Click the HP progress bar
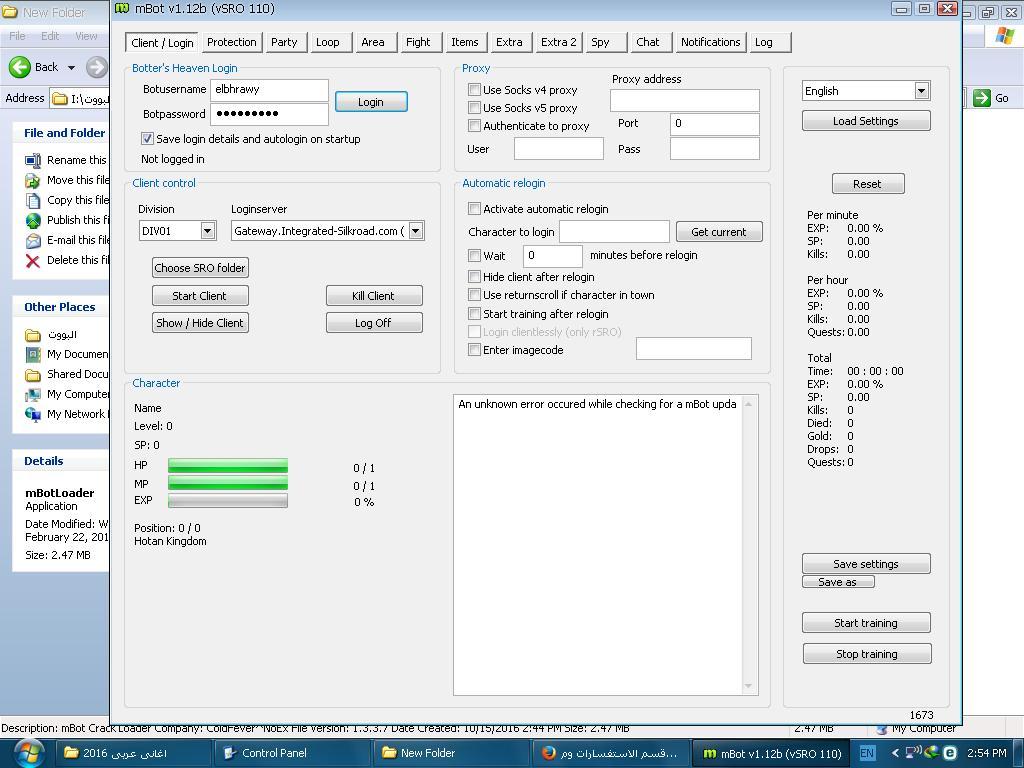This screenshot has width=1024, height=768. (228, 466)
